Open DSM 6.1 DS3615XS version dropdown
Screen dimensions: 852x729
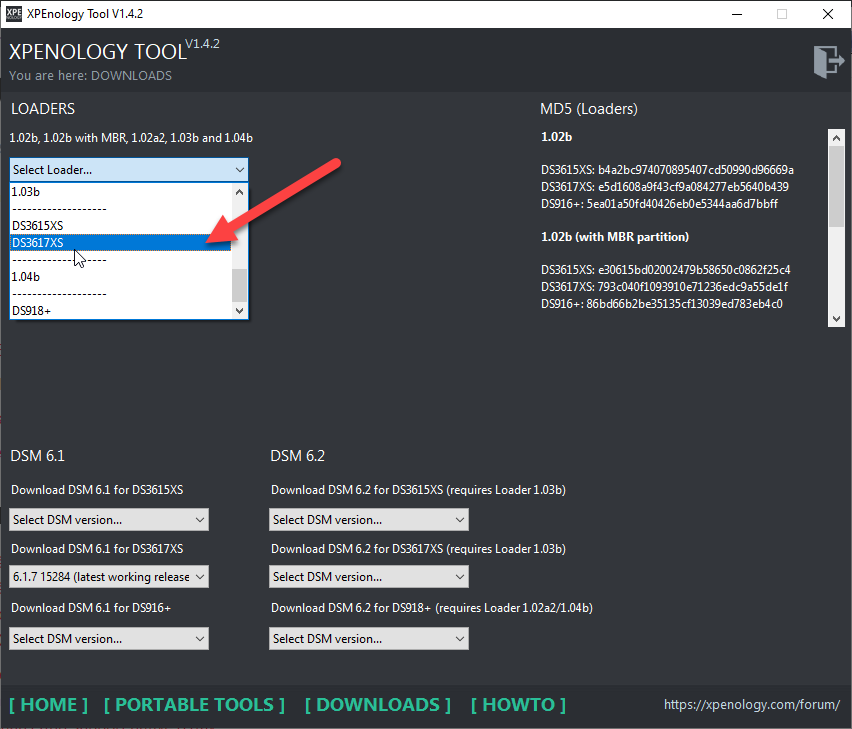click(109, 520)
